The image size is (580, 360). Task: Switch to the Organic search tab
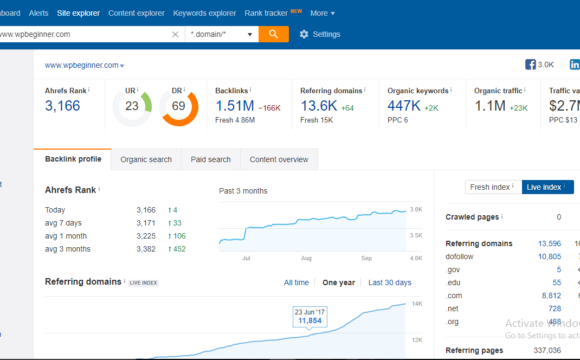(x=146, y=159)
